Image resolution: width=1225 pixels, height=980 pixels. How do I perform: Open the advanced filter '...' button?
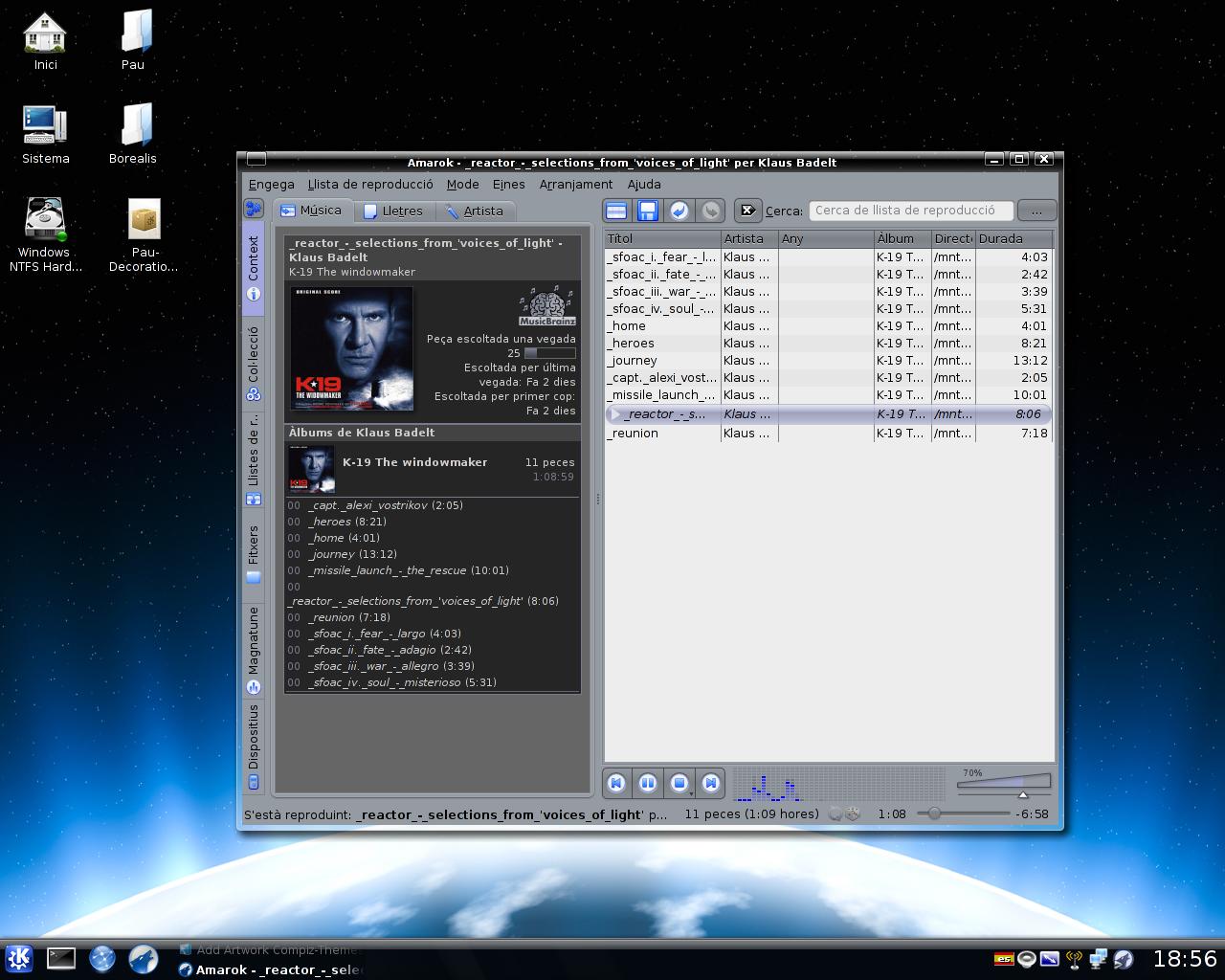(x=1036, y=211)
